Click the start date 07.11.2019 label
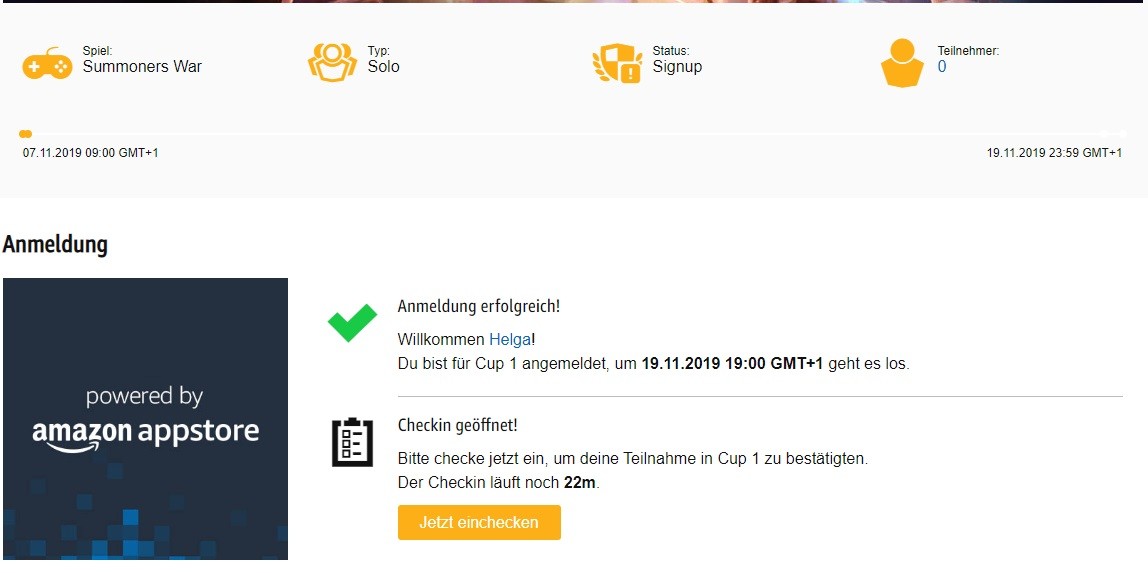 pyautogui.click(x=91, y=153)
